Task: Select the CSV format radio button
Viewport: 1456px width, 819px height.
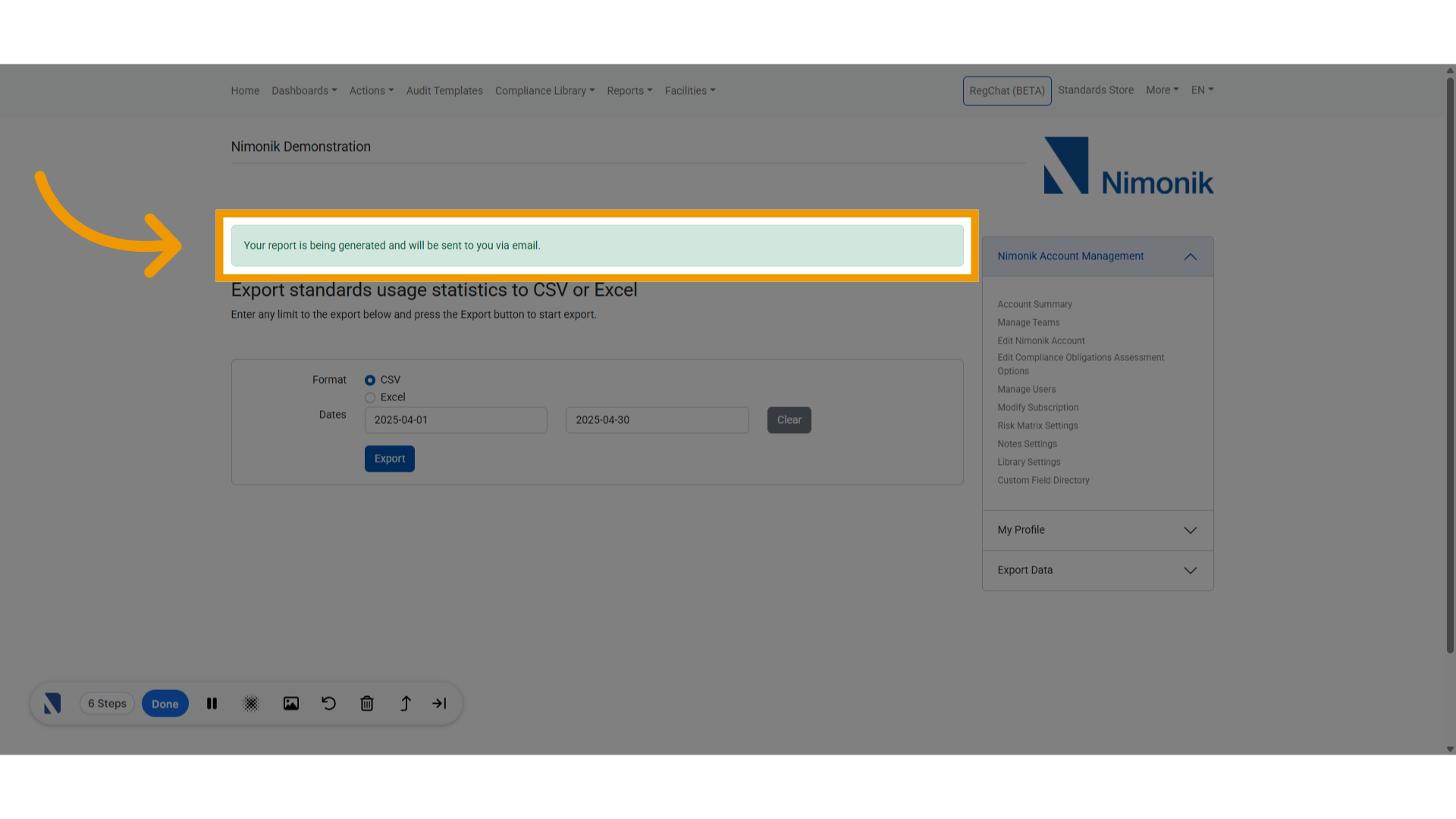Action: pos(370,380)
